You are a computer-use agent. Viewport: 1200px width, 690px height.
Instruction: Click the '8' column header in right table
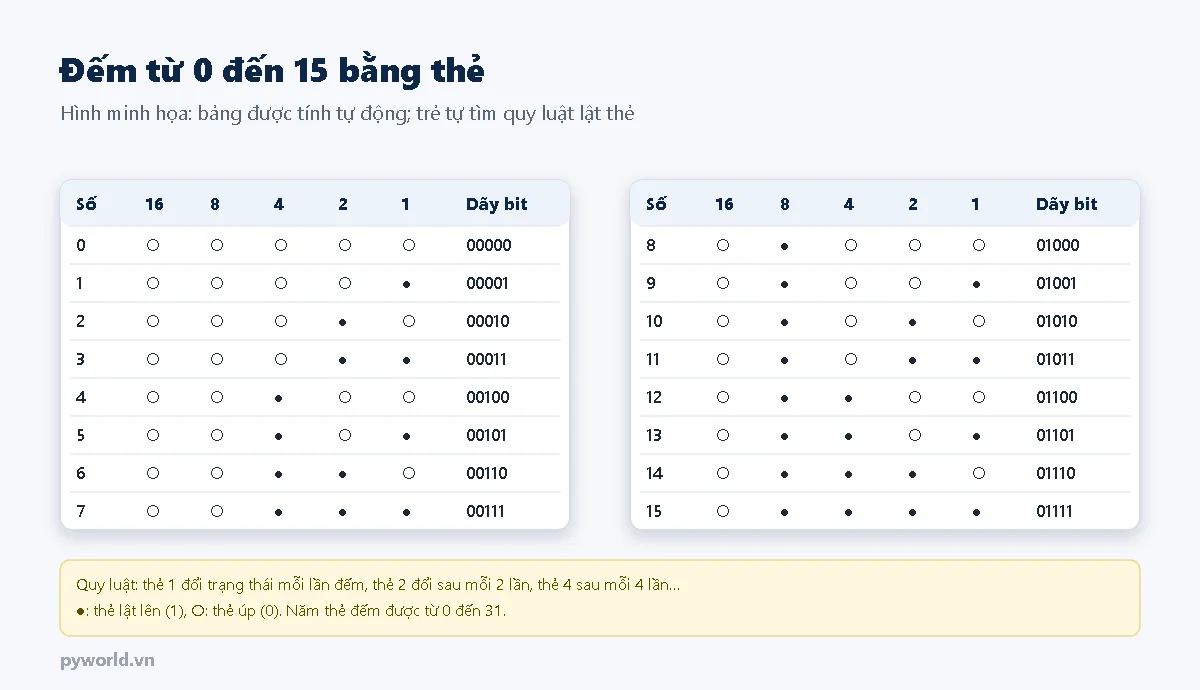(x=785, y=204)
